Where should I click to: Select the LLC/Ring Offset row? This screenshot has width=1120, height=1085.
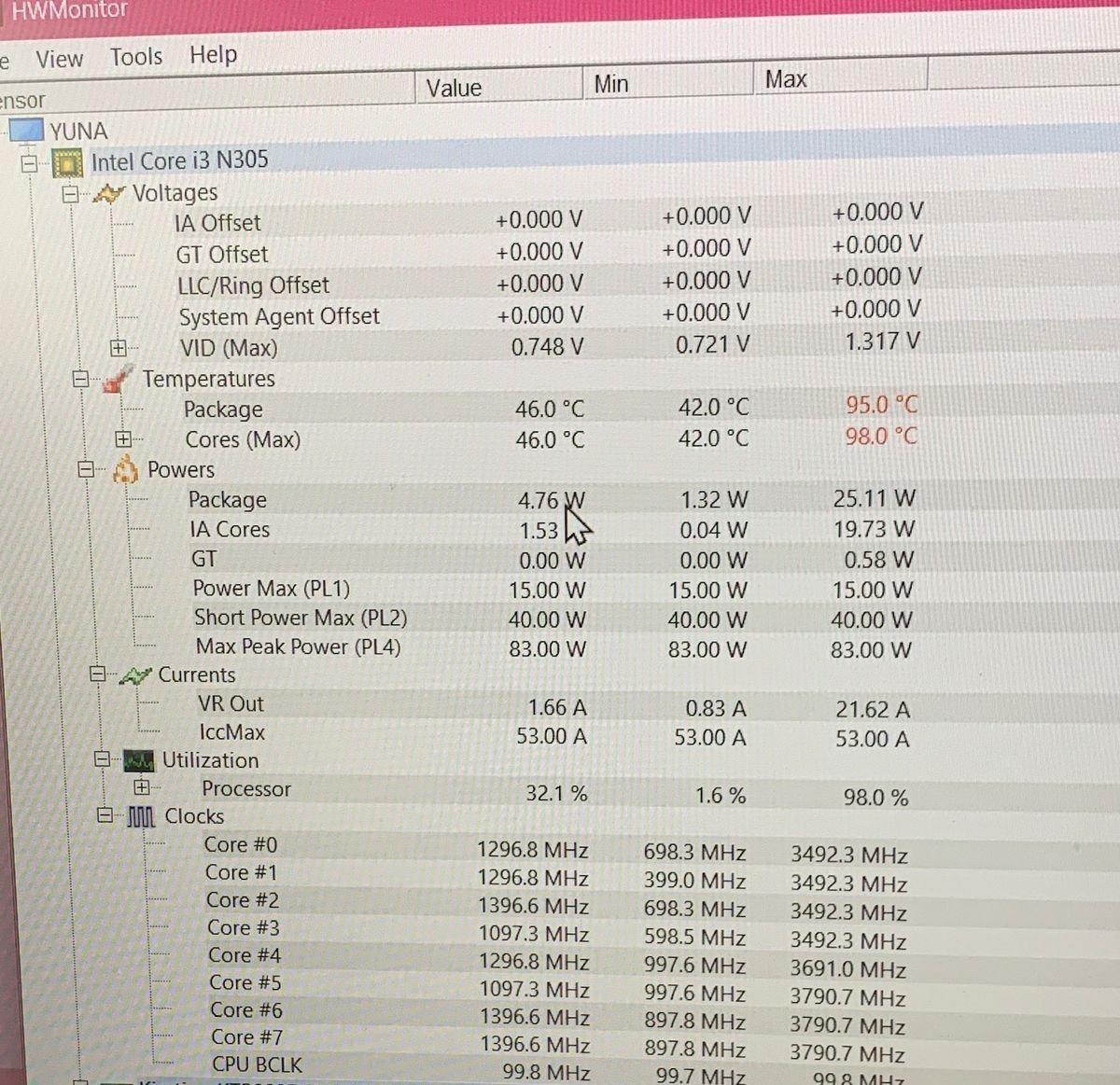[253, 285]
